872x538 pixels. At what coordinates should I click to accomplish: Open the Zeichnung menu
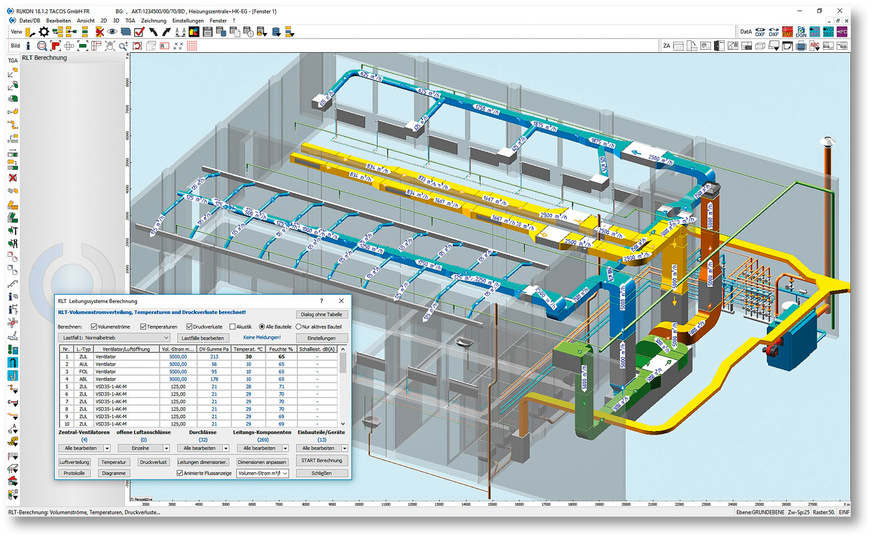154,20
